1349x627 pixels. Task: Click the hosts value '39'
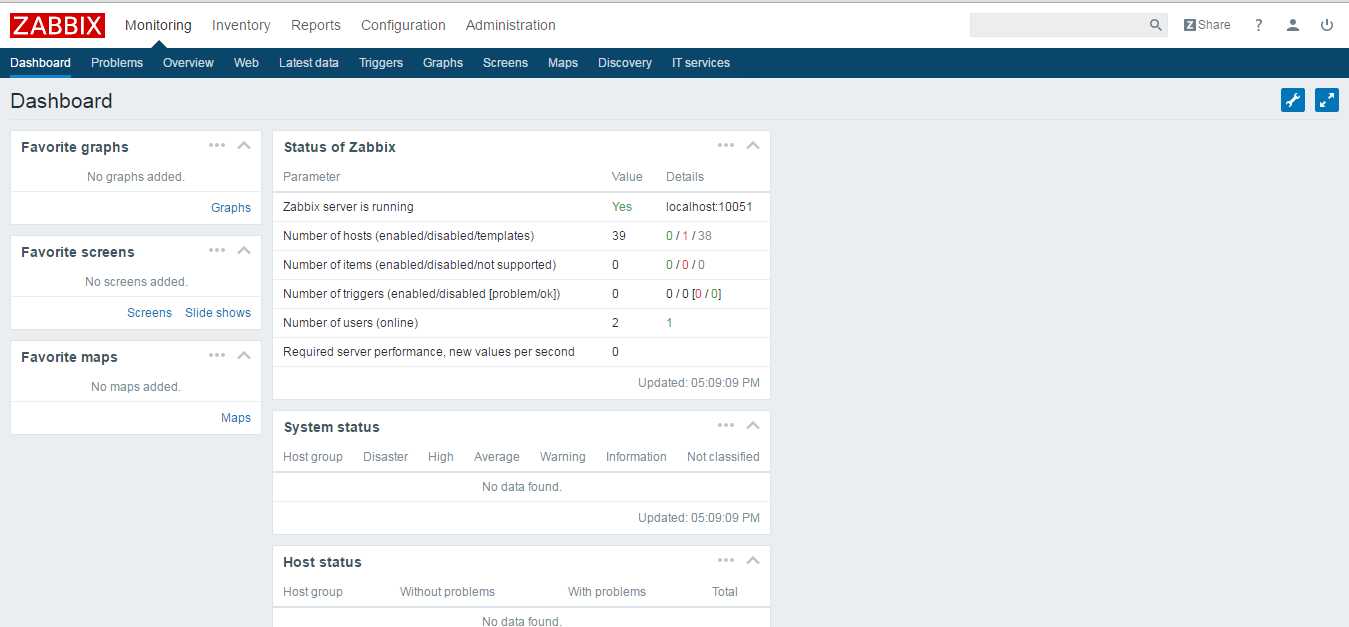[619, 236]
